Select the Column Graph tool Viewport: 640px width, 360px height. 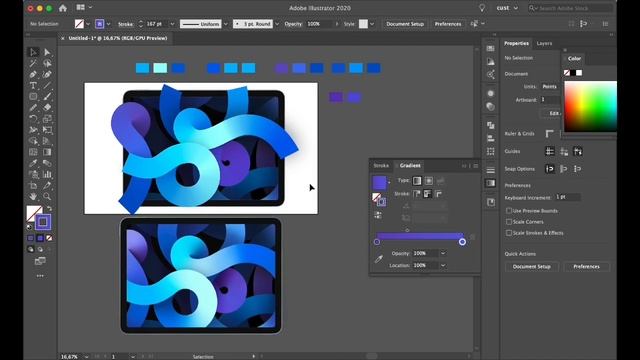coord(47,174)
